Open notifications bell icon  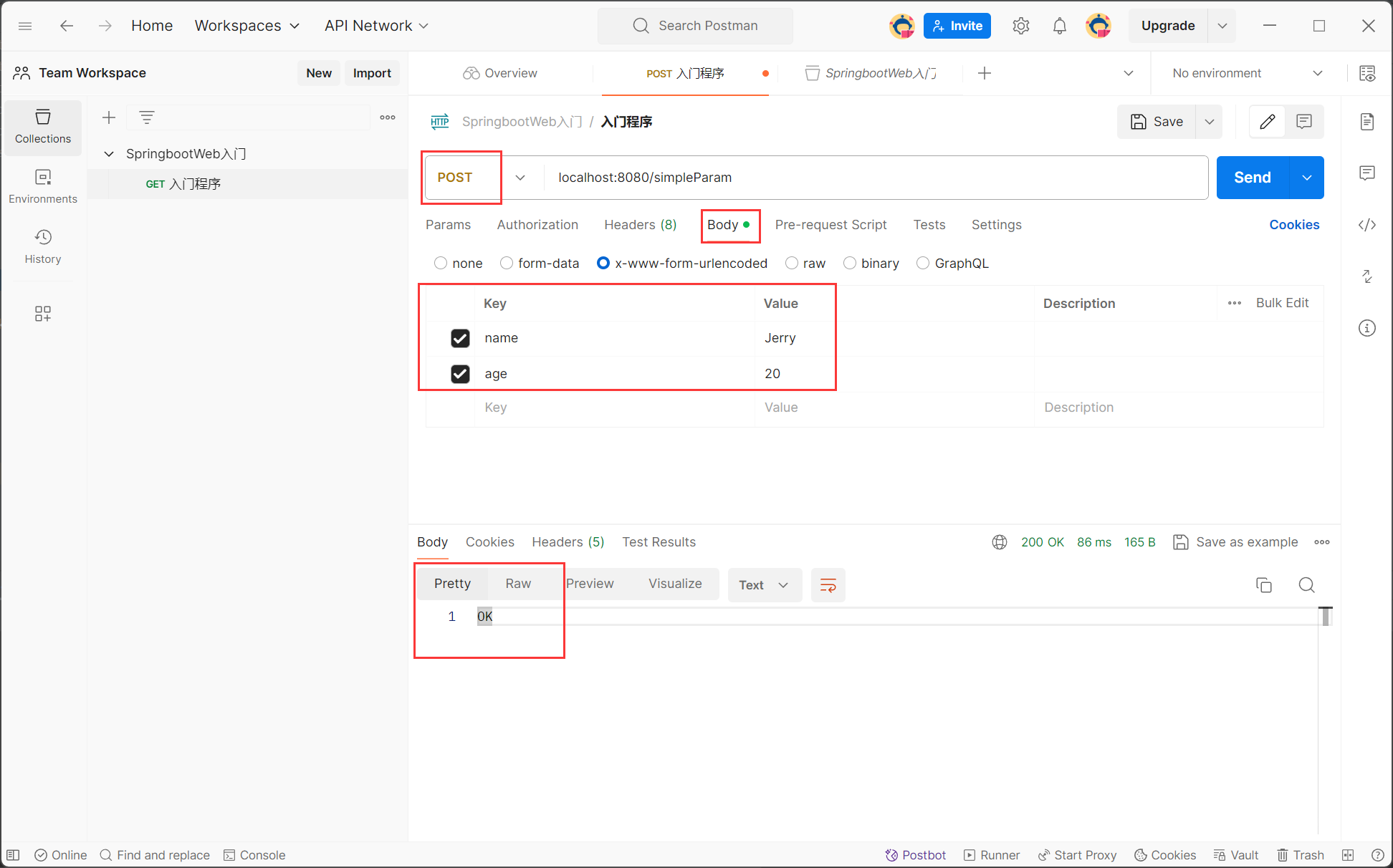(1059, 26)
